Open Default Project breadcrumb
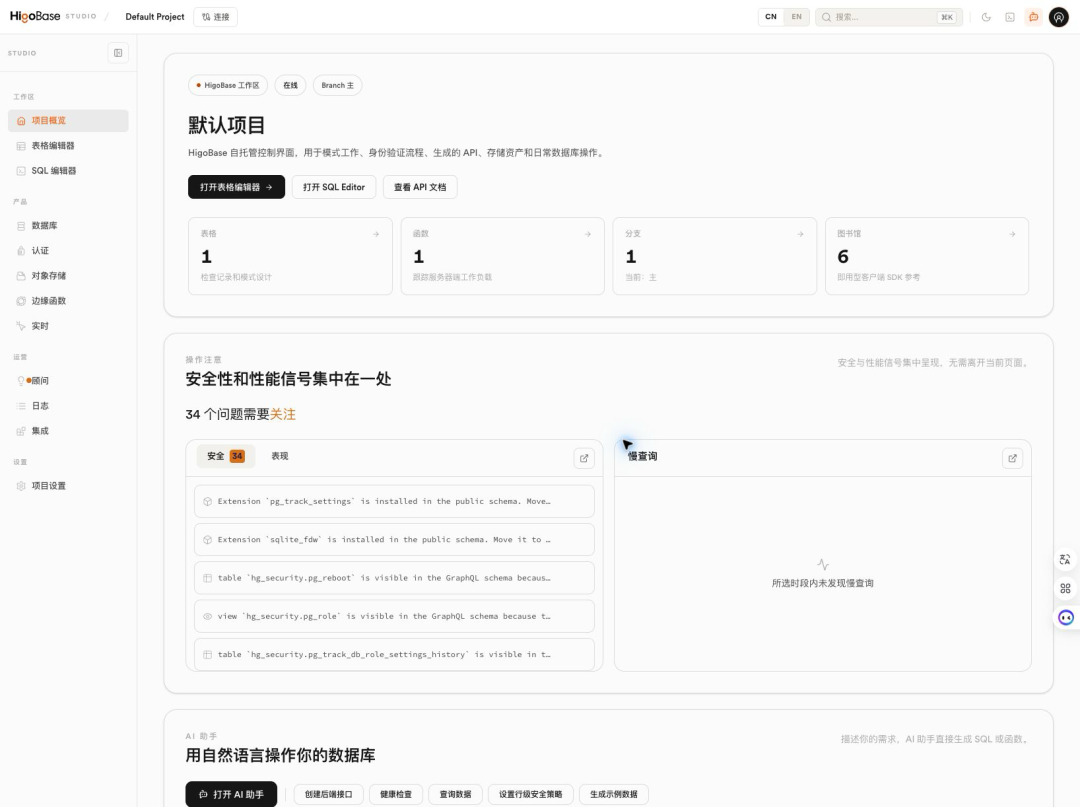1080x807 pixels. (x=155, y=17)
